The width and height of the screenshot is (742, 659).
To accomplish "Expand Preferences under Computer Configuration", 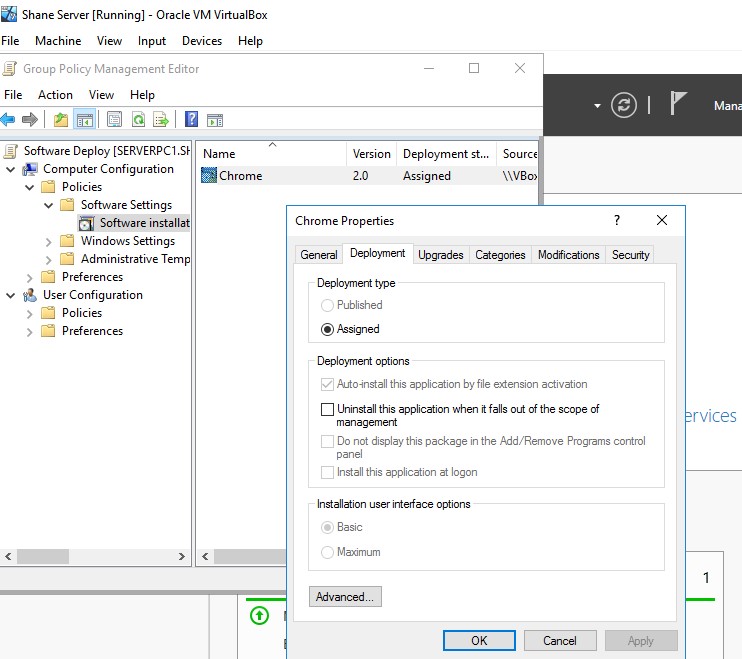I will point(29,278).
